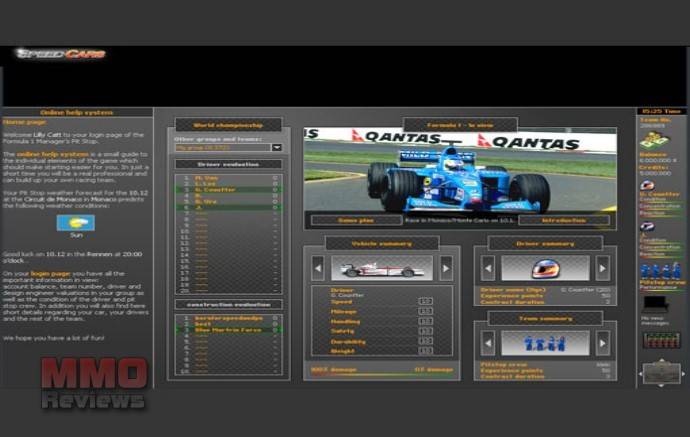Click the Handling info box in Vehicle summary
The width and height of the screenshot is (690, 437).
coord(425,321)
